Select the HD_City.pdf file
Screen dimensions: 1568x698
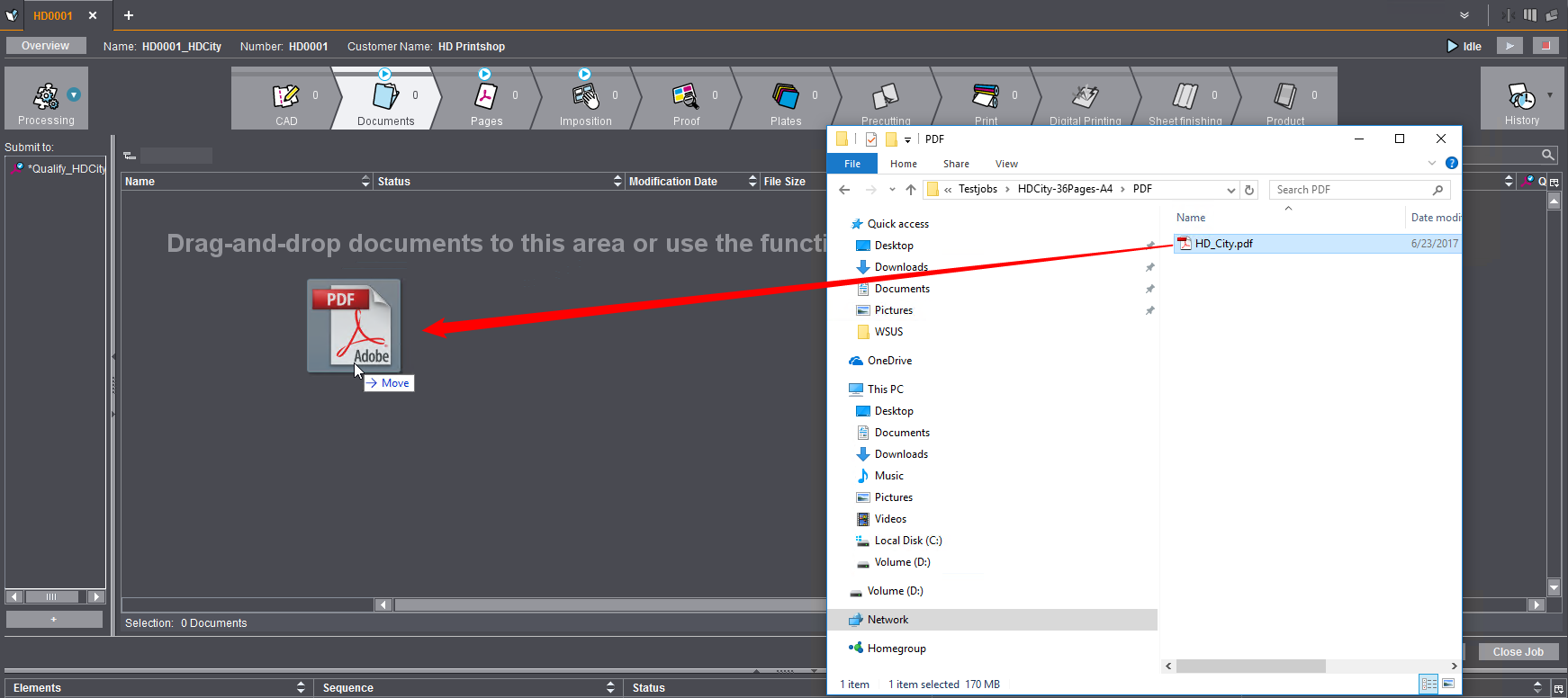(x=1223, y=244)
